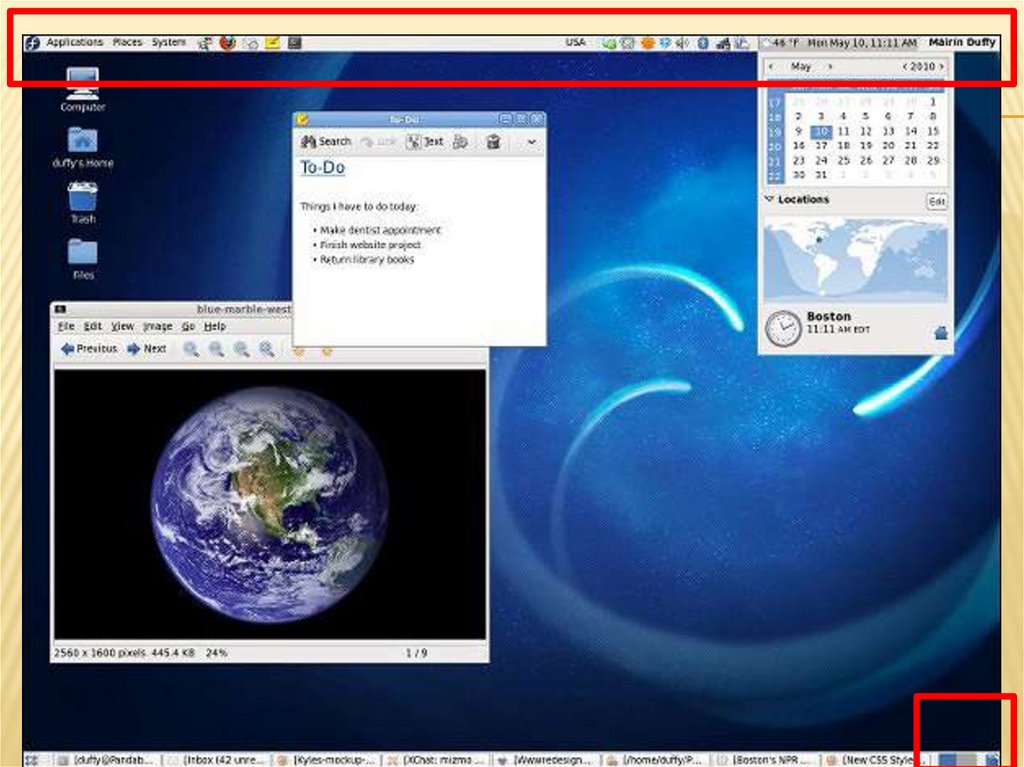
Task: Click the Text formatting button in note
Action: (425, 141)
